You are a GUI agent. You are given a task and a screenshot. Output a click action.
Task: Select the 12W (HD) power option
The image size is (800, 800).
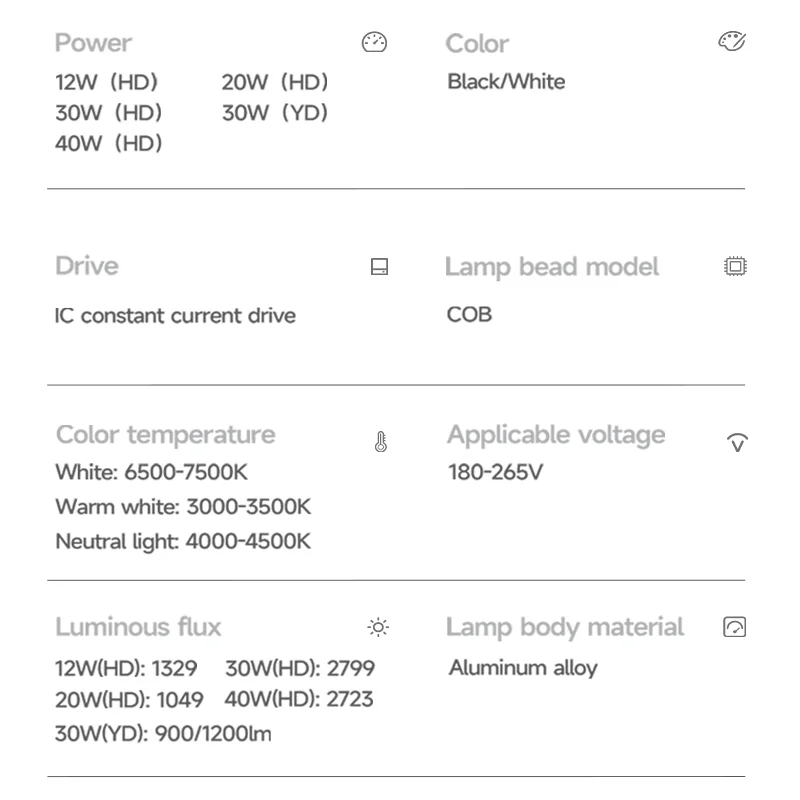tap(107, 82)
